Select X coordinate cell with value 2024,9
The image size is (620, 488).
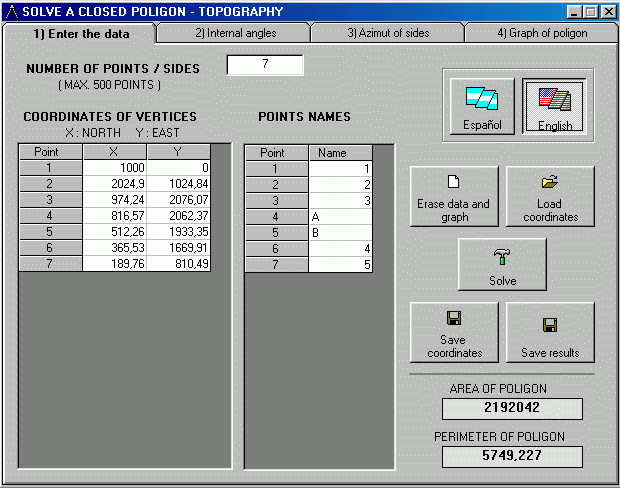[113, 184]
